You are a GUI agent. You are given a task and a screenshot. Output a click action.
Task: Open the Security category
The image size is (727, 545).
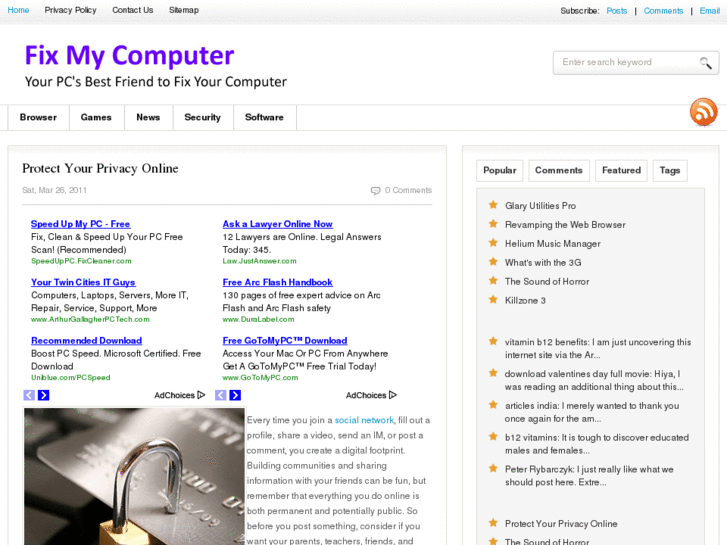tap(203, 117)
